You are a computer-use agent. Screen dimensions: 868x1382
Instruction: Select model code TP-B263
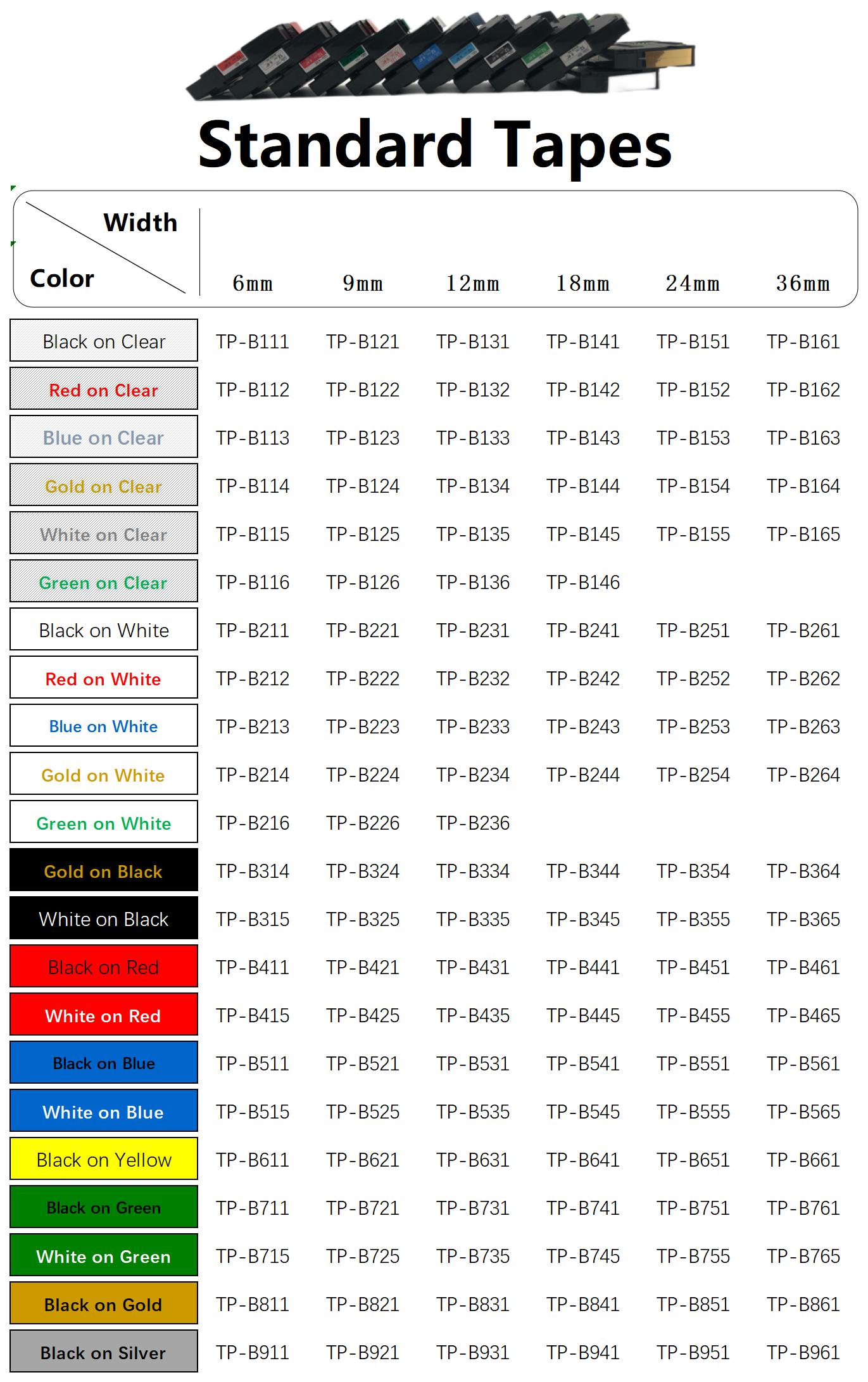point(803,726)
